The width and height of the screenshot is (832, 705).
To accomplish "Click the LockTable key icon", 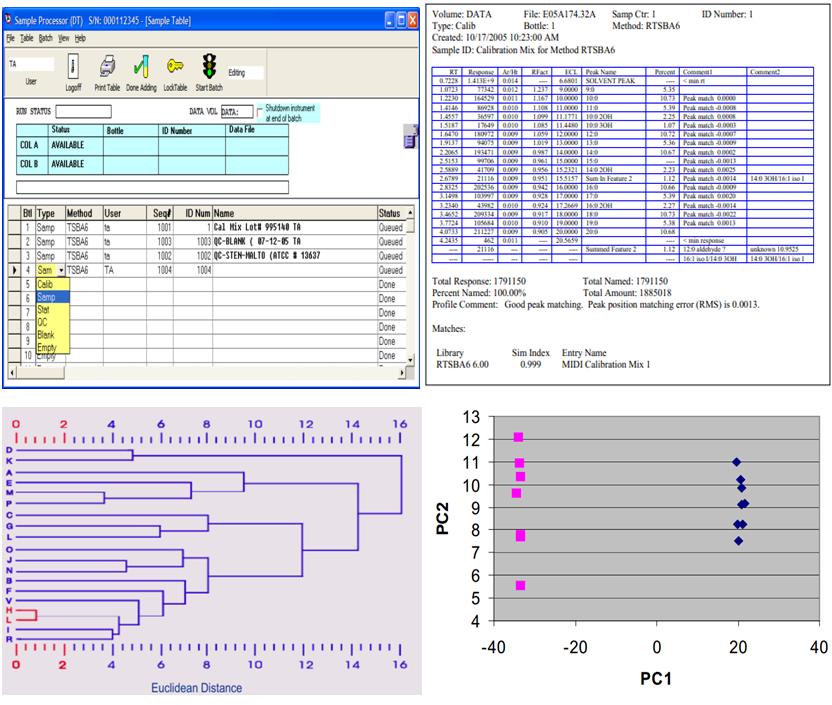I will [x=175, y=67].
